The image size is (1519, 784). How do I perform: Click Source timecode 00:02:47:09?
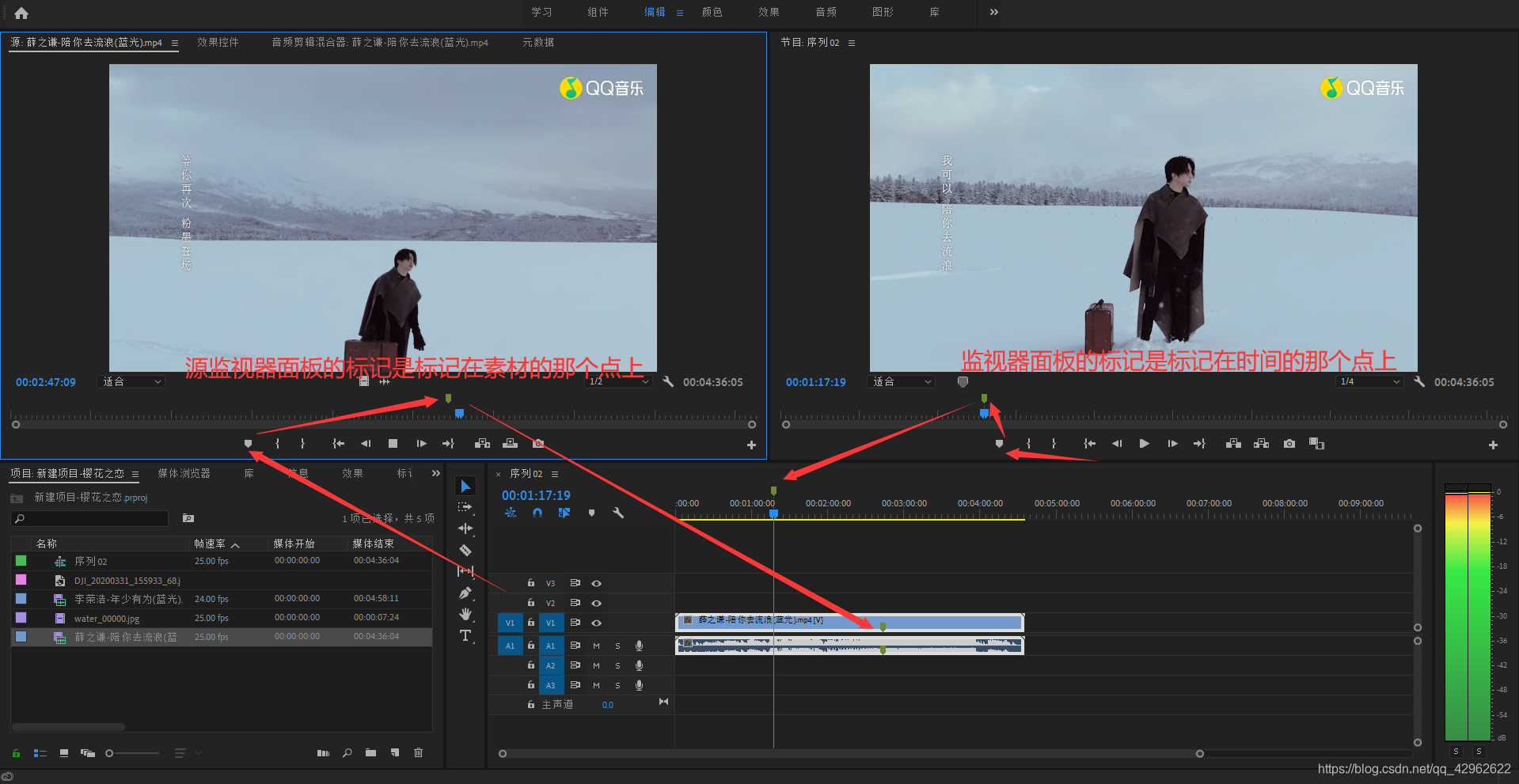[46, 382]
